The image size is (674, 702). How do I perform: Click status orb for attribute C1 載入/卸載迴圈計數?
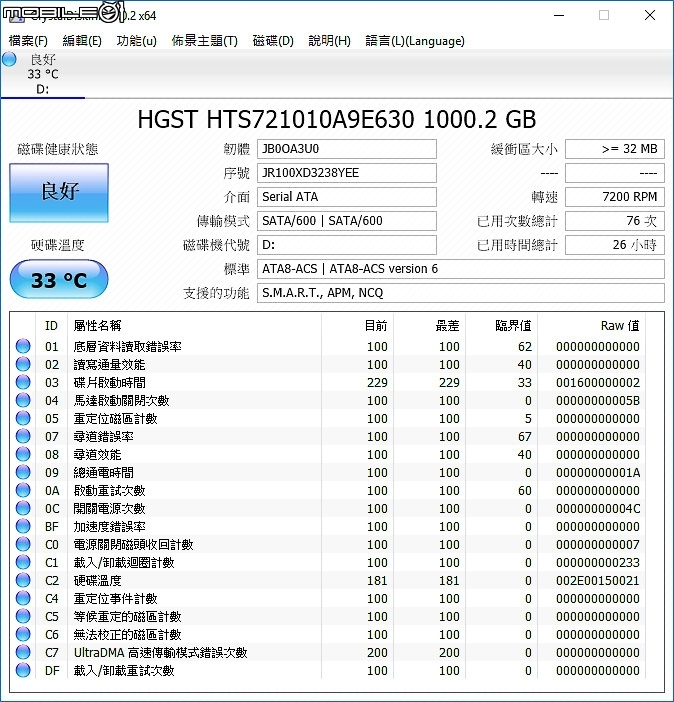(23, 562)
